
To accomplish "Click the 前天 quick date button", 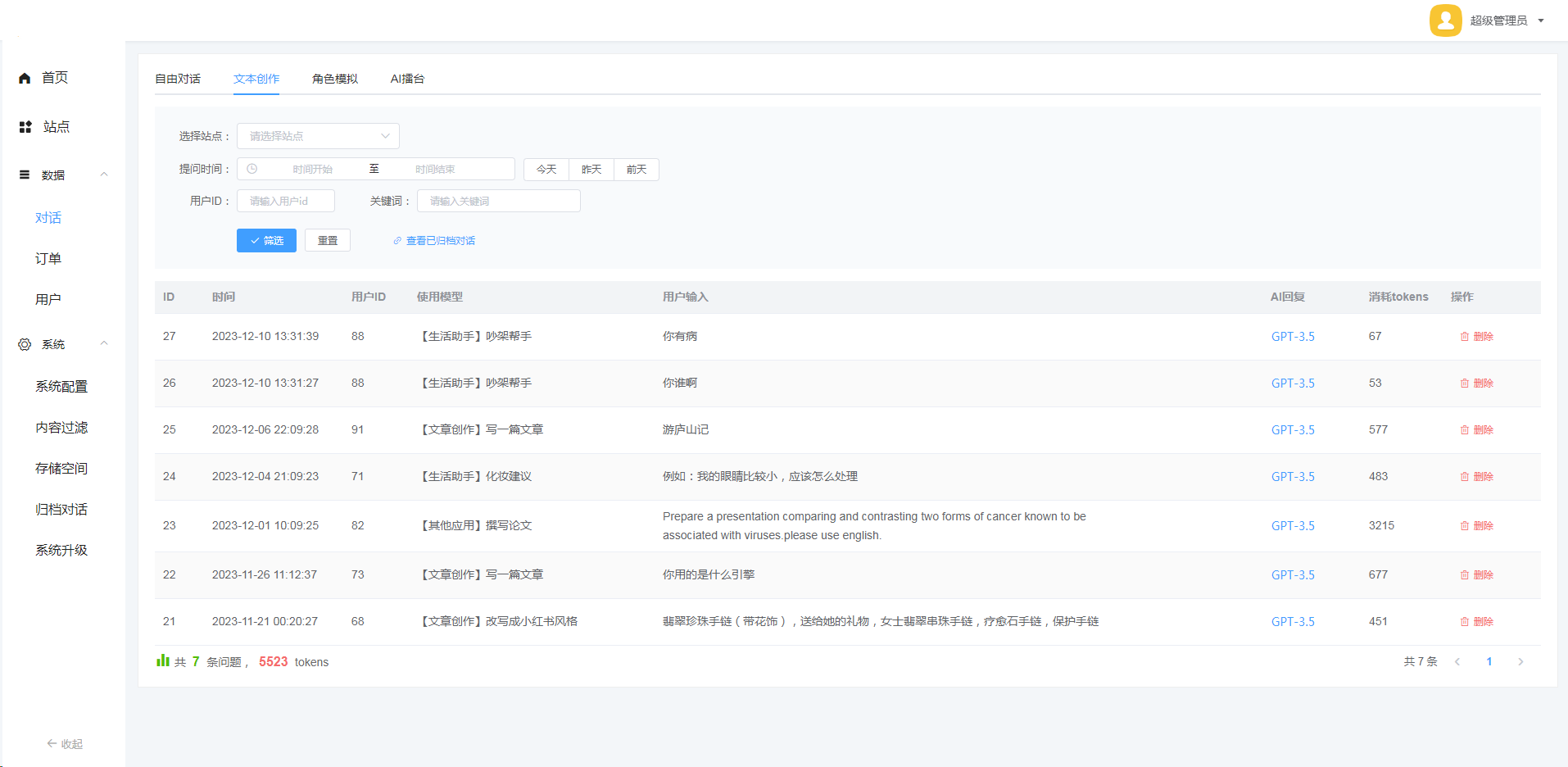I will tap(637, 170).
